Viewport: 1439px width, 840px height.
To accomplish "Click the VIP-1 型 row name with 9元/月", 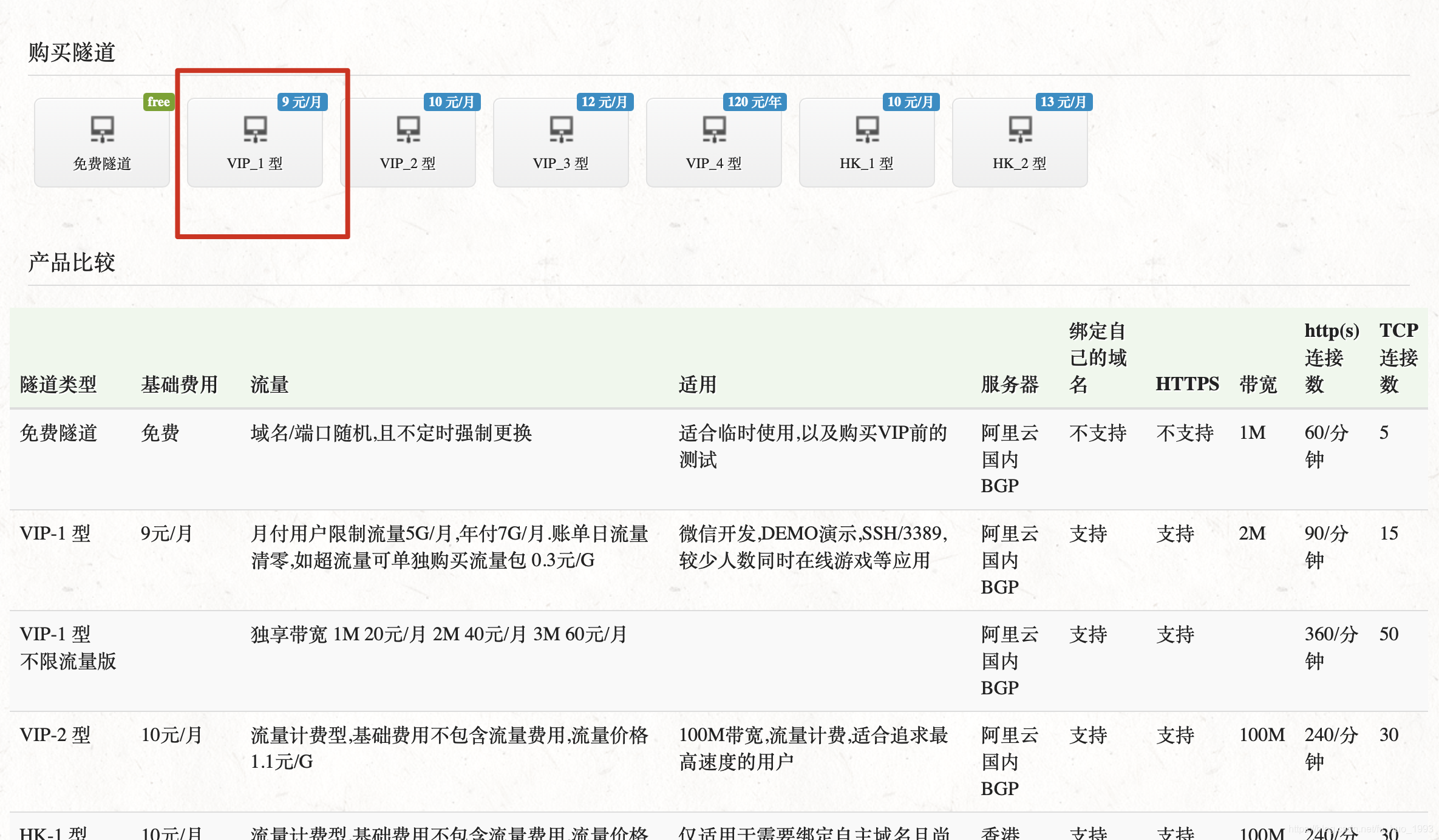I will point(55,533).
